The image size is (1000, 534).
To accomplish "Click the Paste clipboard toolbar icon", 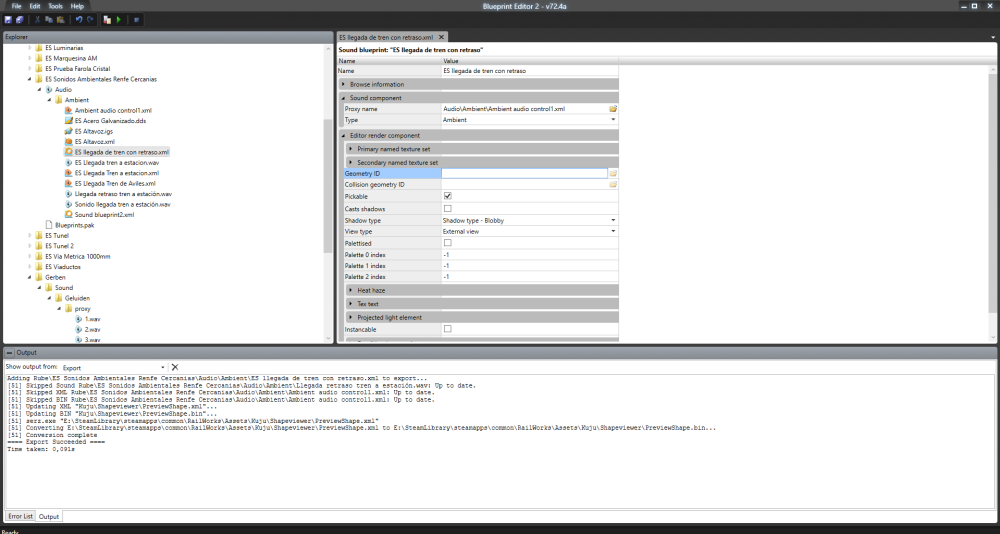I will 62,19.
